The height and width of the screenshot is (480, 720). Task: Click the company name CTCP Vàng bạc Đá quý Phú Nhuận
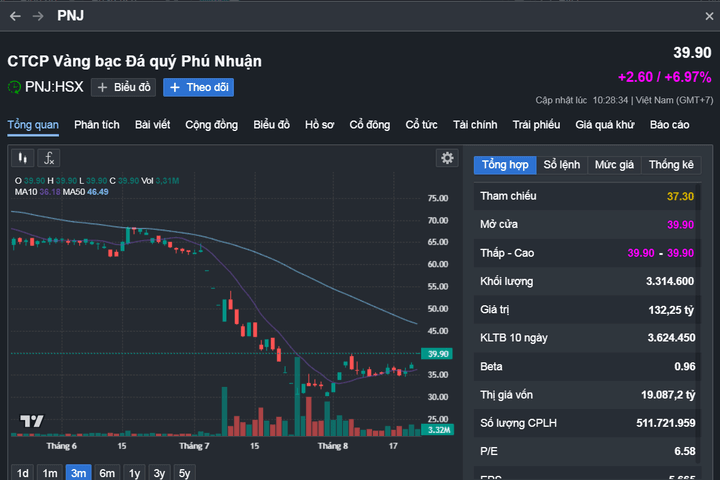[135, 61]
